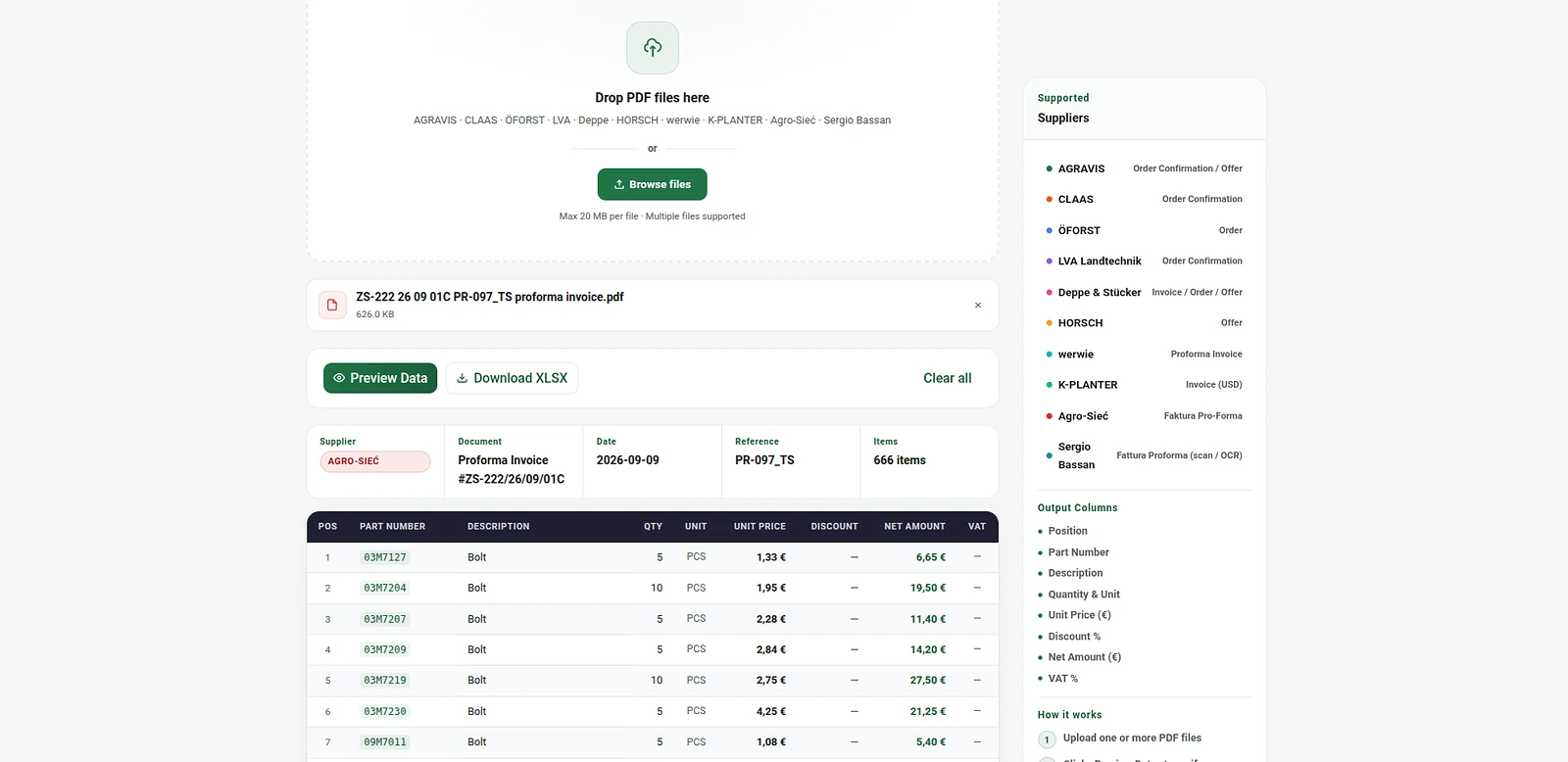1568x762 pixels.
Task: Download the XLSX export
Action: (x=512, y=378)
